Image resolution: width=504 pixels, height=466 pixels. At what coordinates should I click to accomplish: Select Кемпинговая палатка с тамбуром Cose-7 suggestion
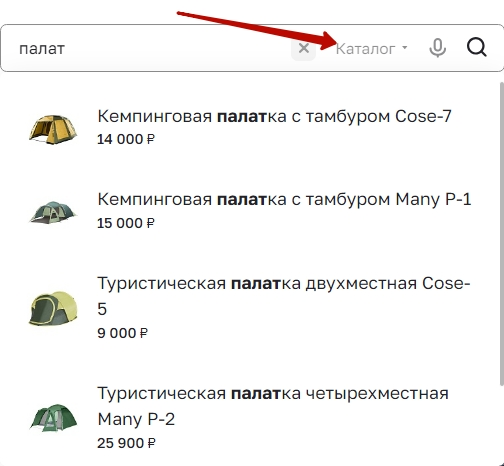274,116
